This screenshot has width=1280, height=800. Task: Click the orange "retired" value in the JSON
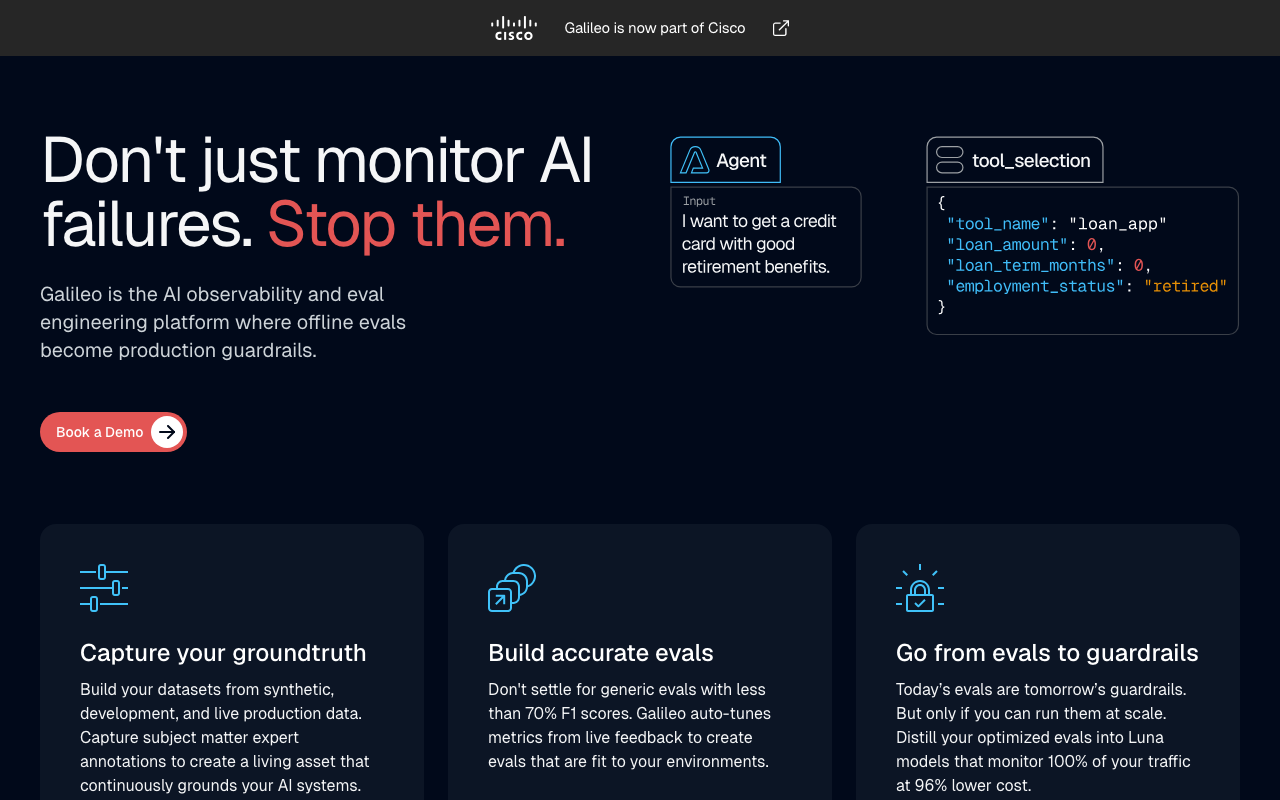click(x=1186, y=286)
